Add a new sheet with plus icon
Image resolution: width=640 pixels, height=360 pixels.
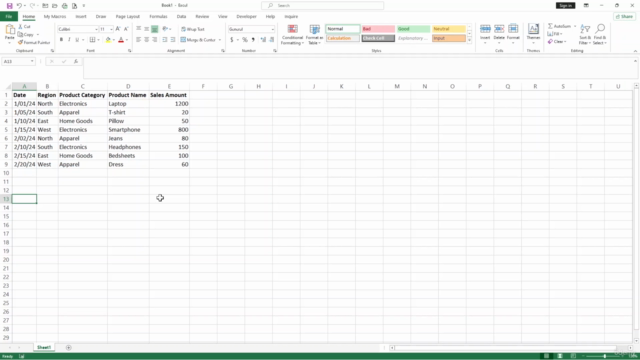(x=69, y=348)
